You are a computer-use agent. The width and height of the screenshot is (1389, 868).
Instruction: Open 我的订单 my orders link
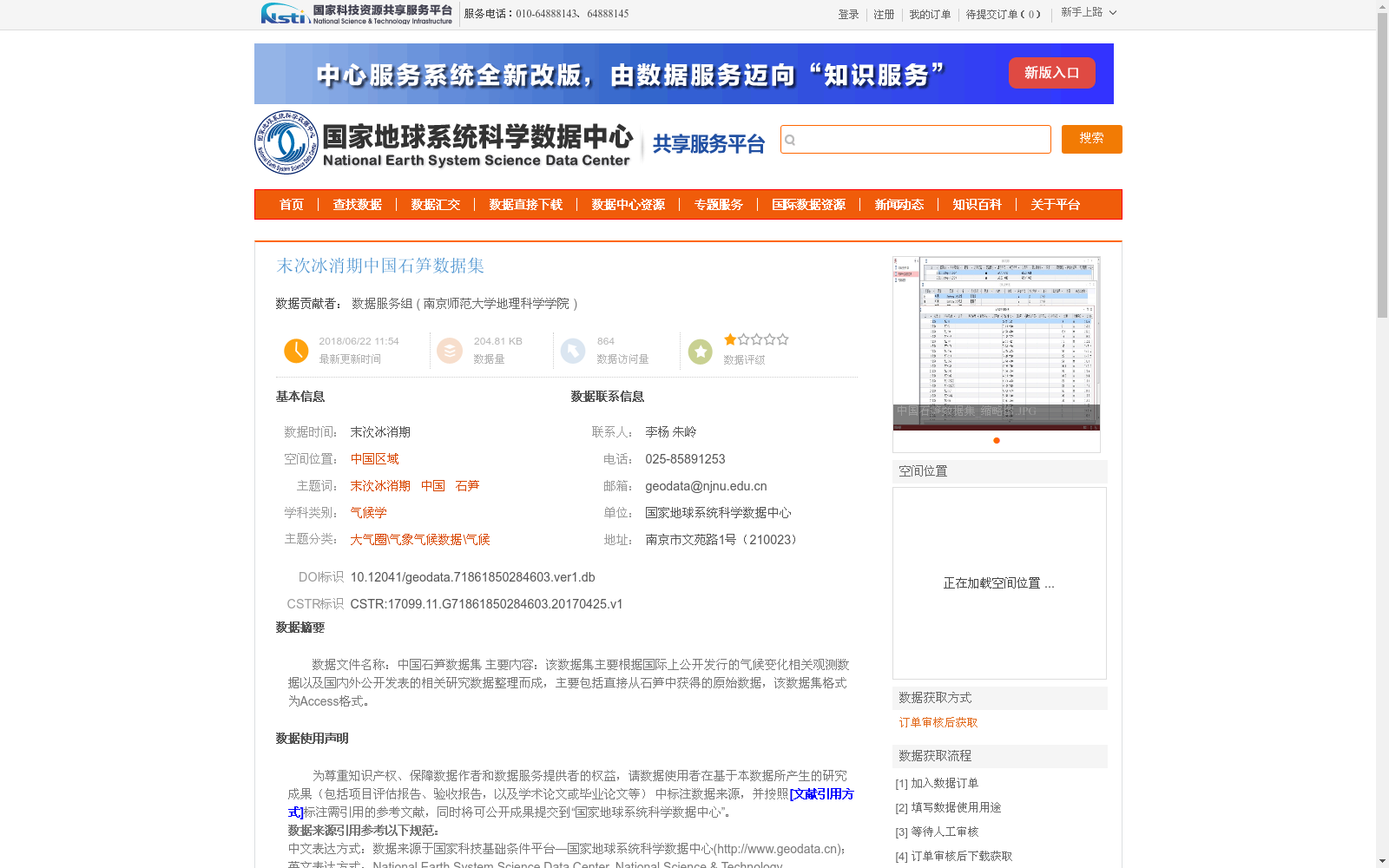pyautogui.click(x=930, y=15)
